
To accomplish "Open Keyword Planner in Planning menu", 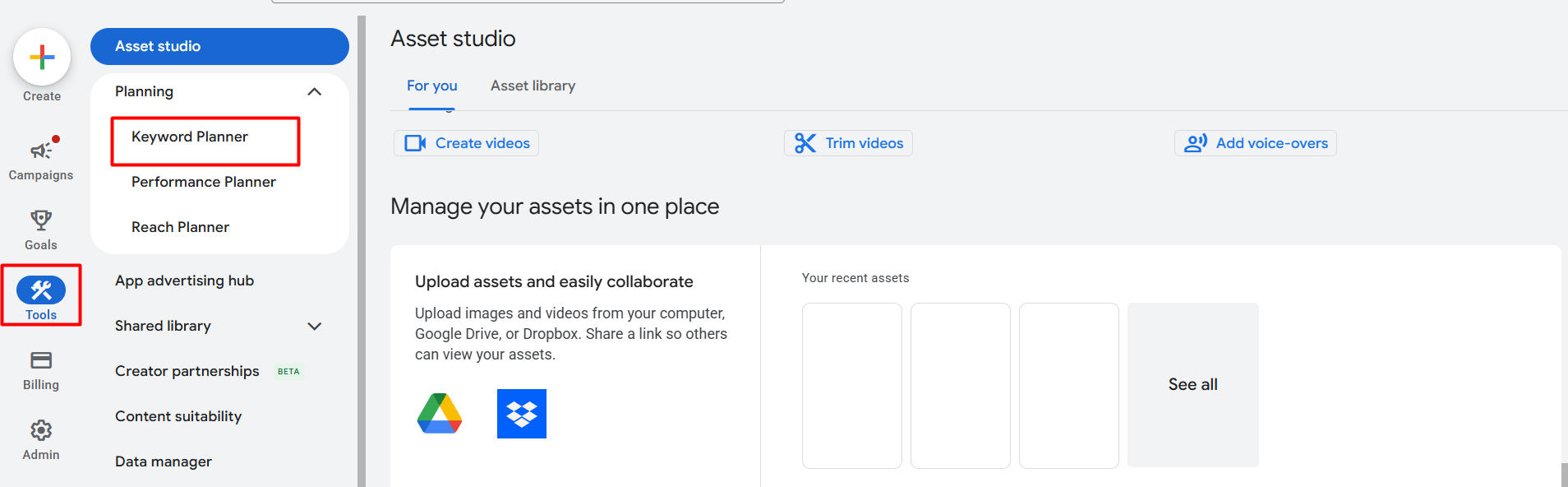I will pos(190,137).
